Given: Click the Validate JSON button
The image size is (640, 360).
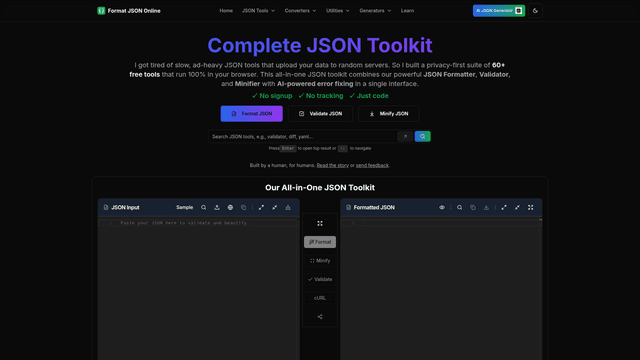Looking at the screenshot, I should click(320, 113).
